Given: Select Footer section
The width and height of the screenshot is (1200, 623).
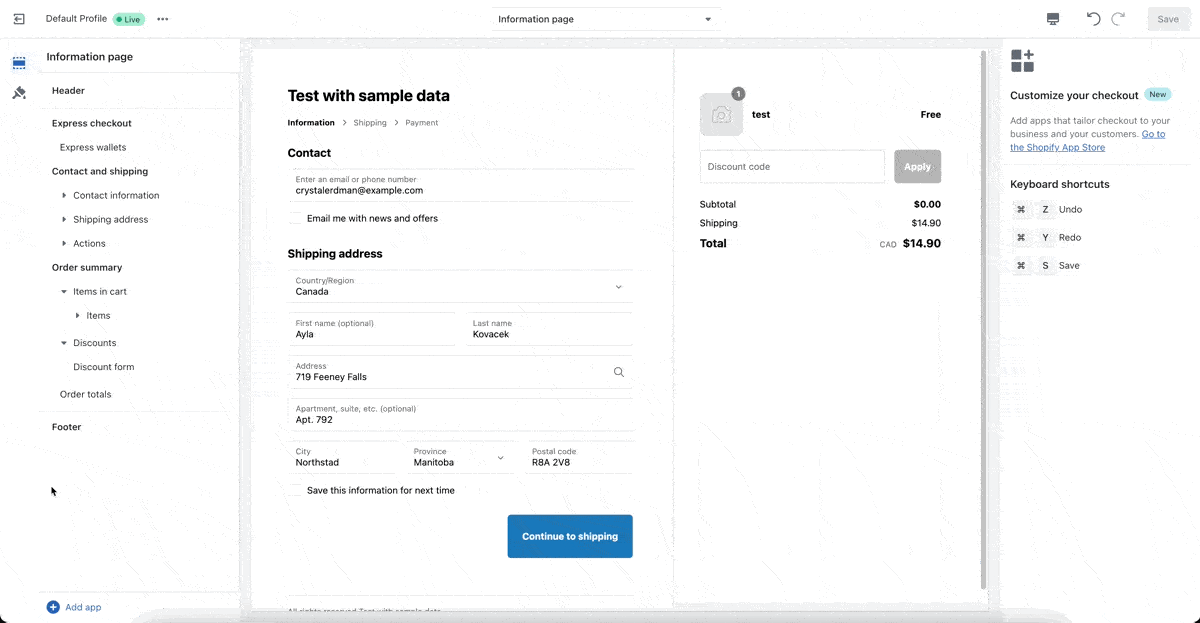Looking at the screenshot, I should tap(66, 427).
